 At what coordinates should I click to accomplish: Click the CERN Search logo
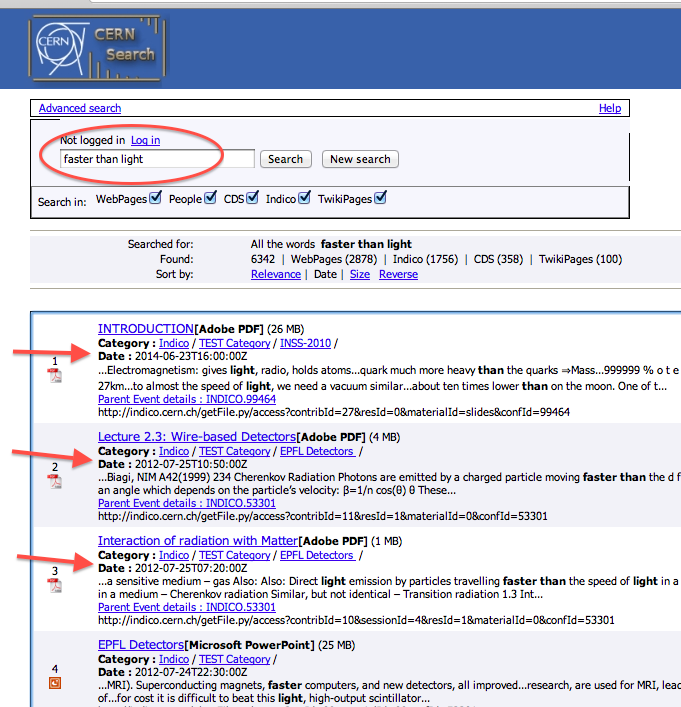97,48
